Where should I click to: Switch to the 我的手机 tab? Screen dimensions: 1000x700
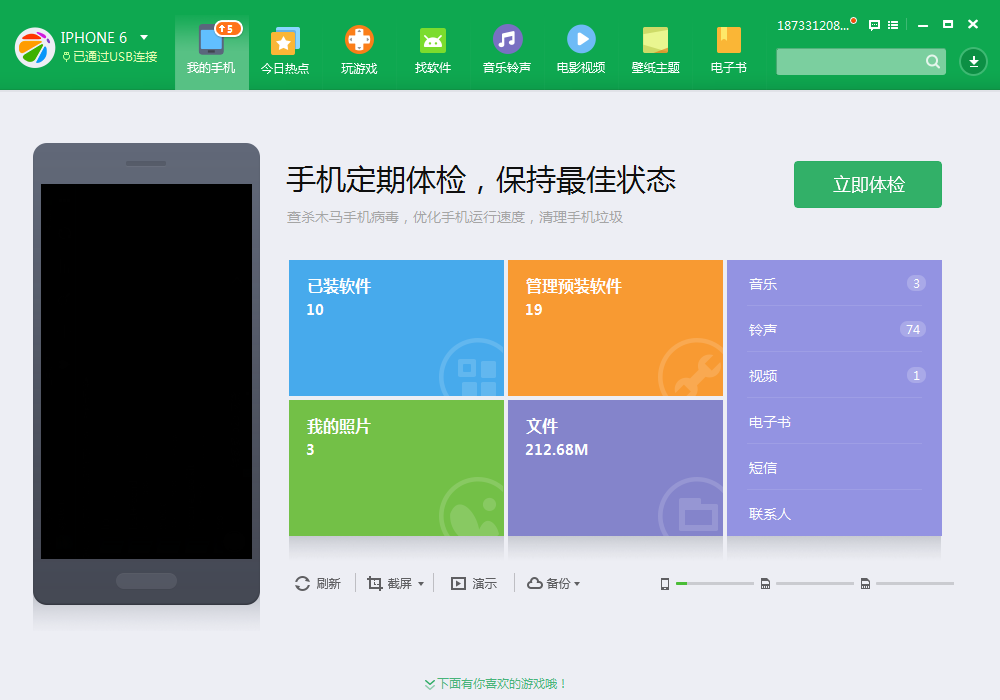[211, 50]
